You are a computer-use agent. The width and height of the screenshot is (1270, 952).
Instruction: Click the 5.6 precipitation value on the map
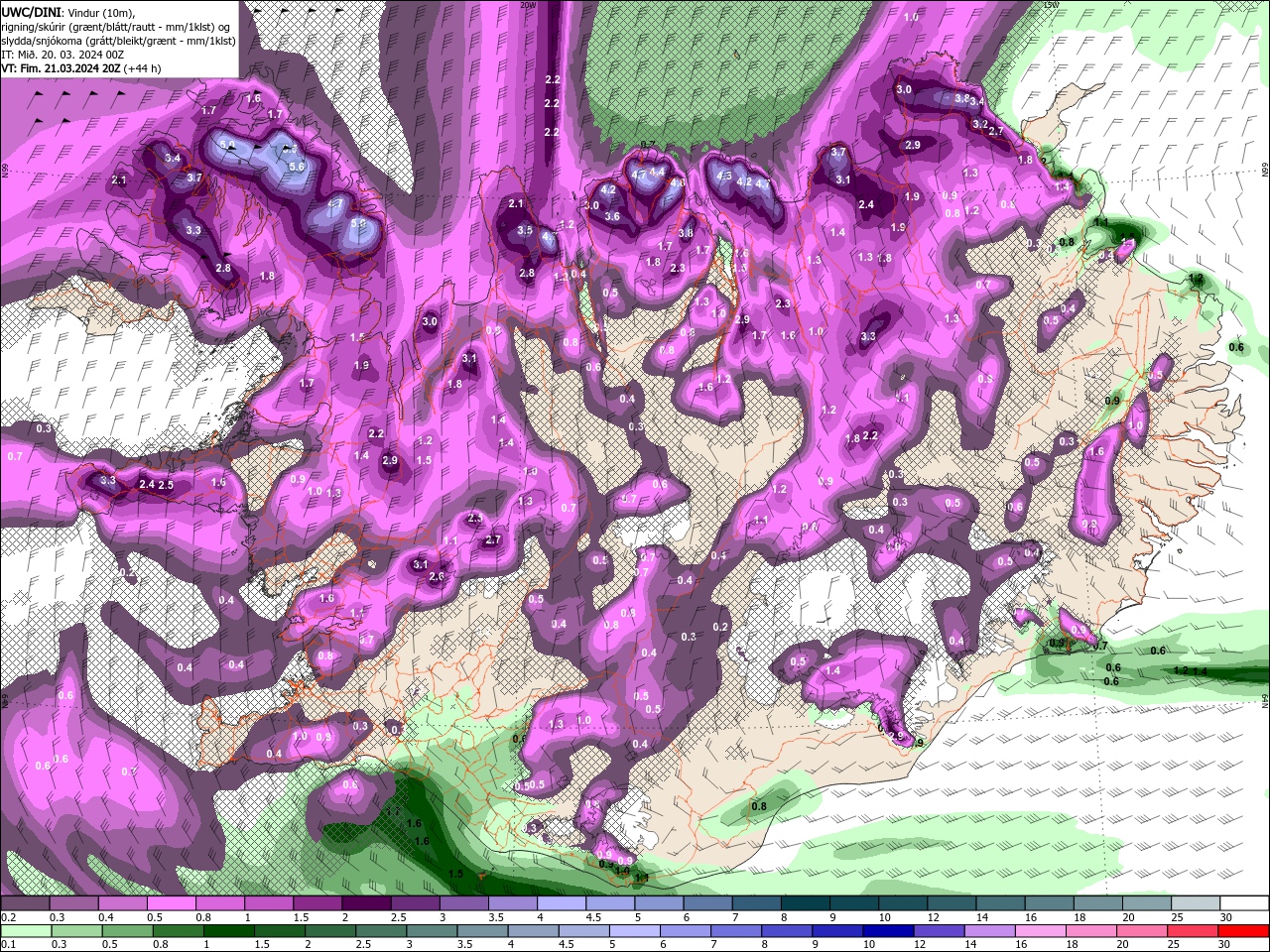click(296, 167)
